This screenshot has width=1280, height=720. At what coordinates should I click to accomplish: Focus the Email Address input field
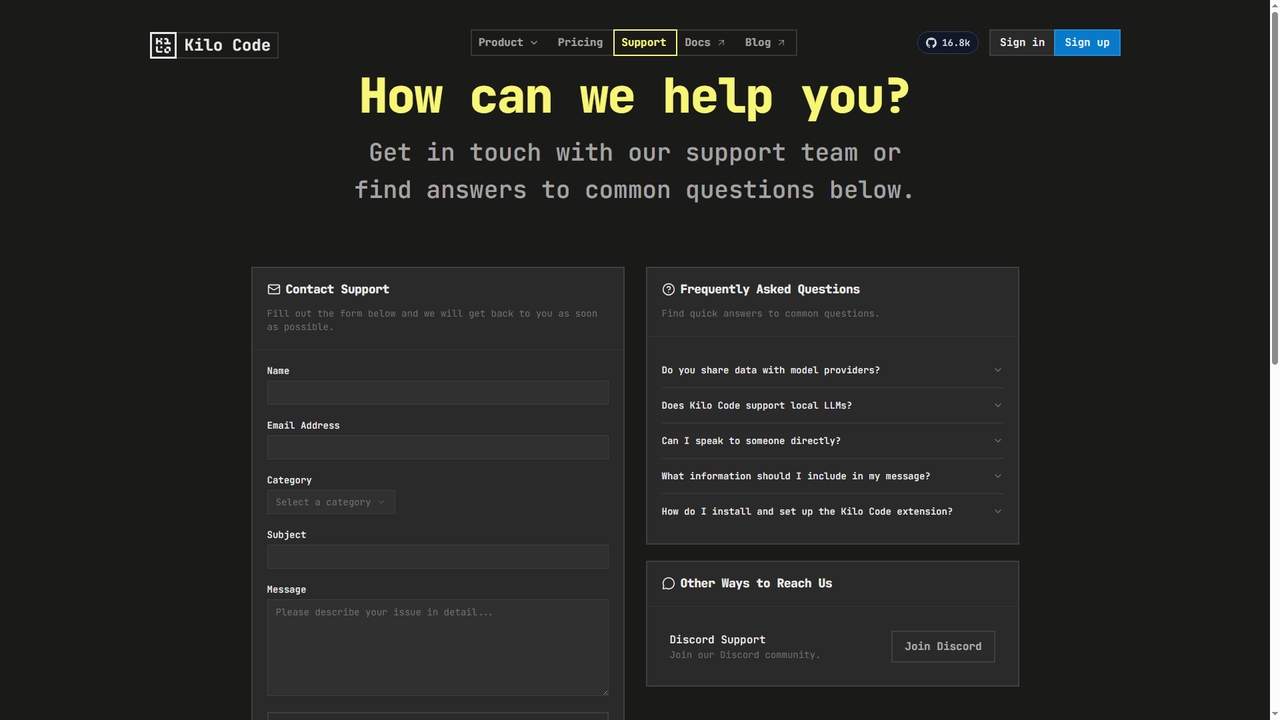(437, 447)
